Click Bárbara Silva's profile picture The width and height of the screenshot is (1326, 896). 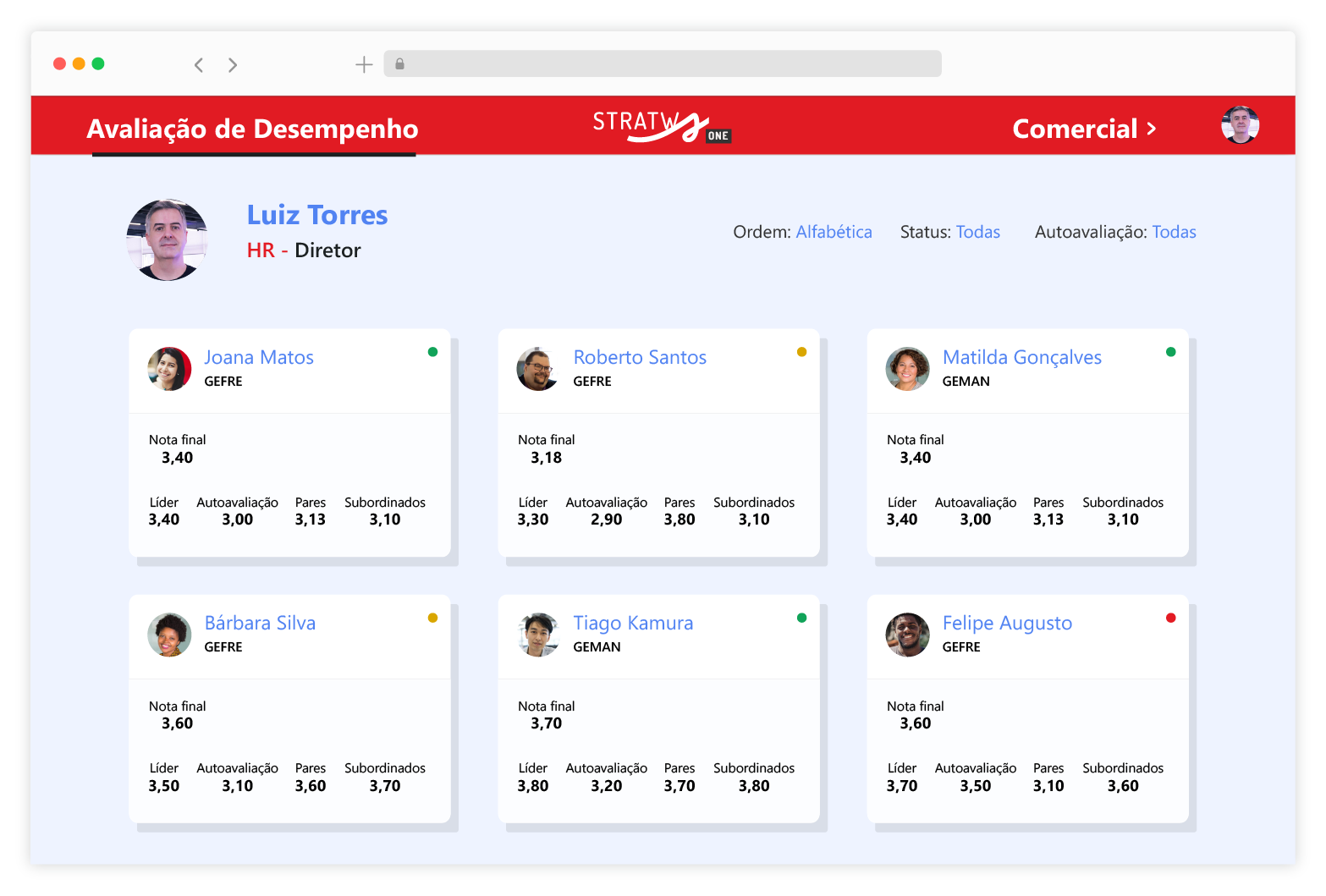click(169, 635)
